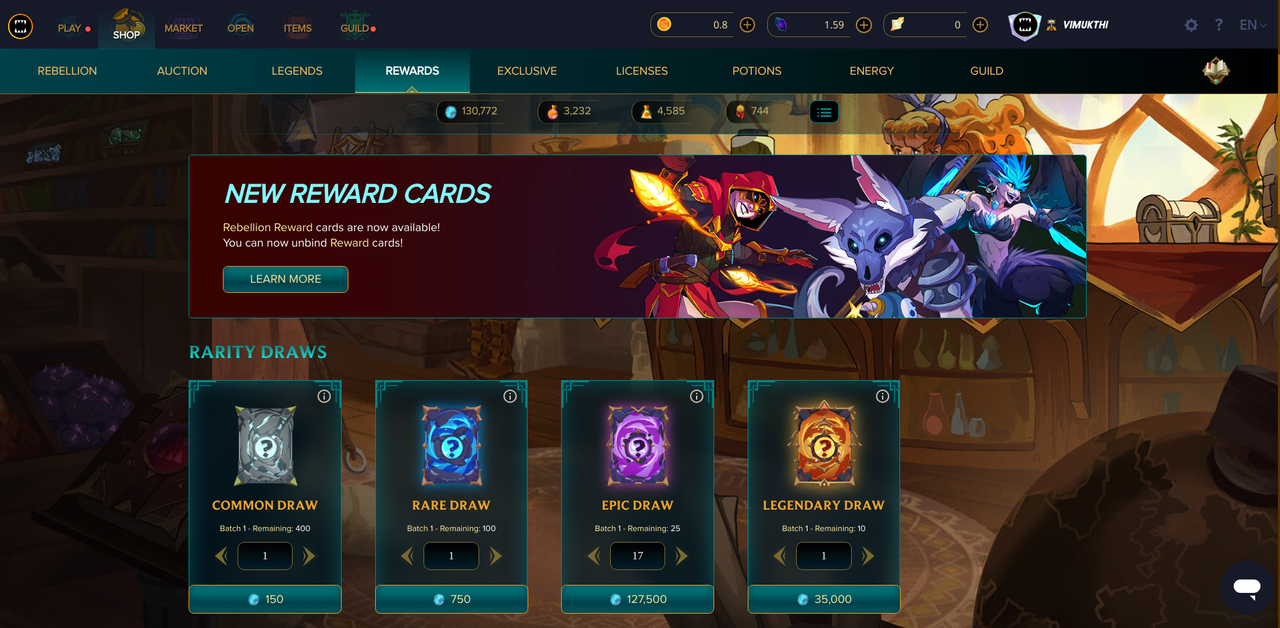Decrease Rare Draw quantity with left arrow

(x=407, y=556)
